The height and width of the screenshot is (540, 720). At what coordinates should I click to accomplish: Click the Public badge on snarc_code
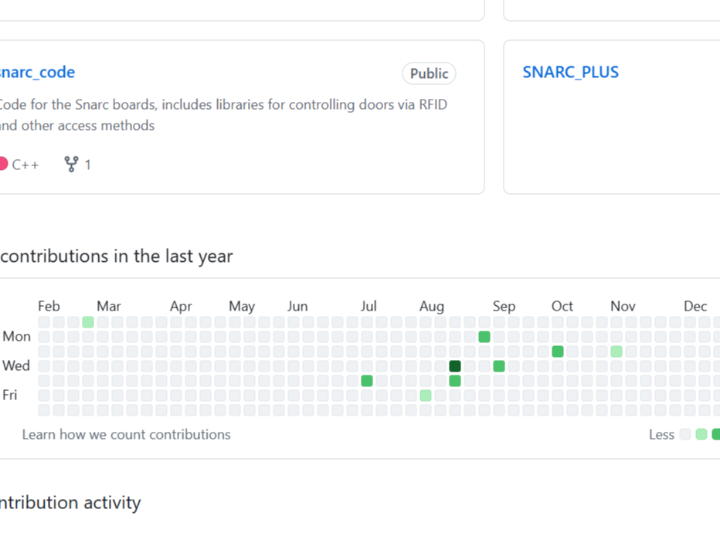(x=429, y=73)
